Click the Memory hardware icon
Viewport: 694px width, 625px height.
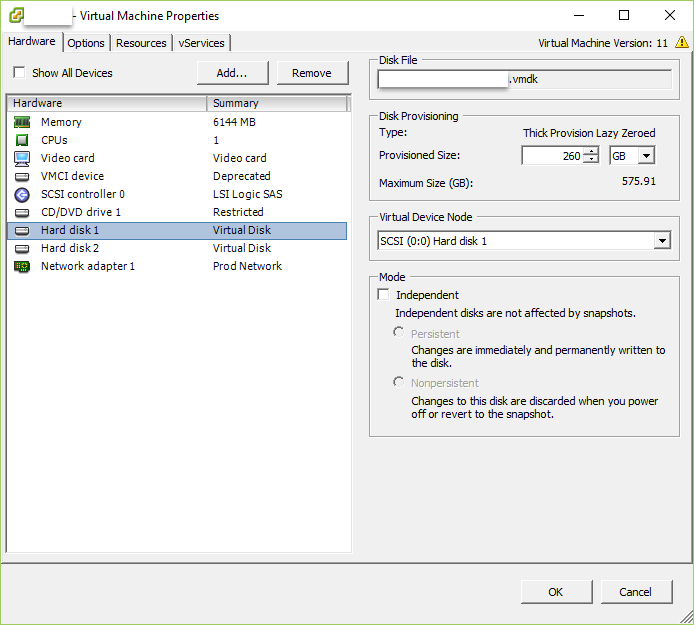pyautogui.click(x=22, y=122)
